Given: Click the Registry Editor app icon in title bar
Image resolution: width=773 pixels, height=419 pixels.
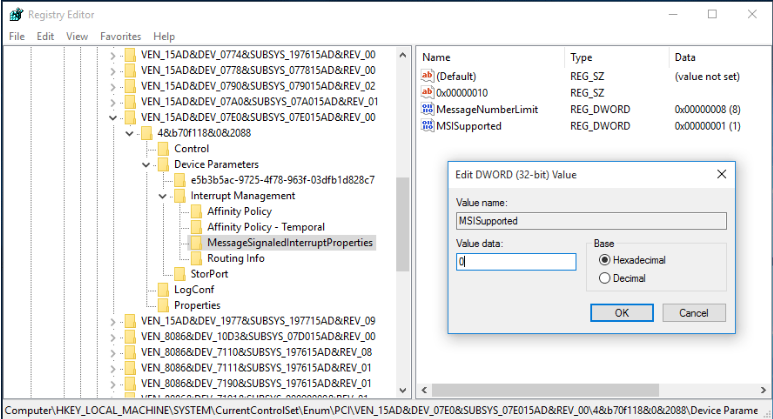Looking at the screenshot, I should [15, 14].
